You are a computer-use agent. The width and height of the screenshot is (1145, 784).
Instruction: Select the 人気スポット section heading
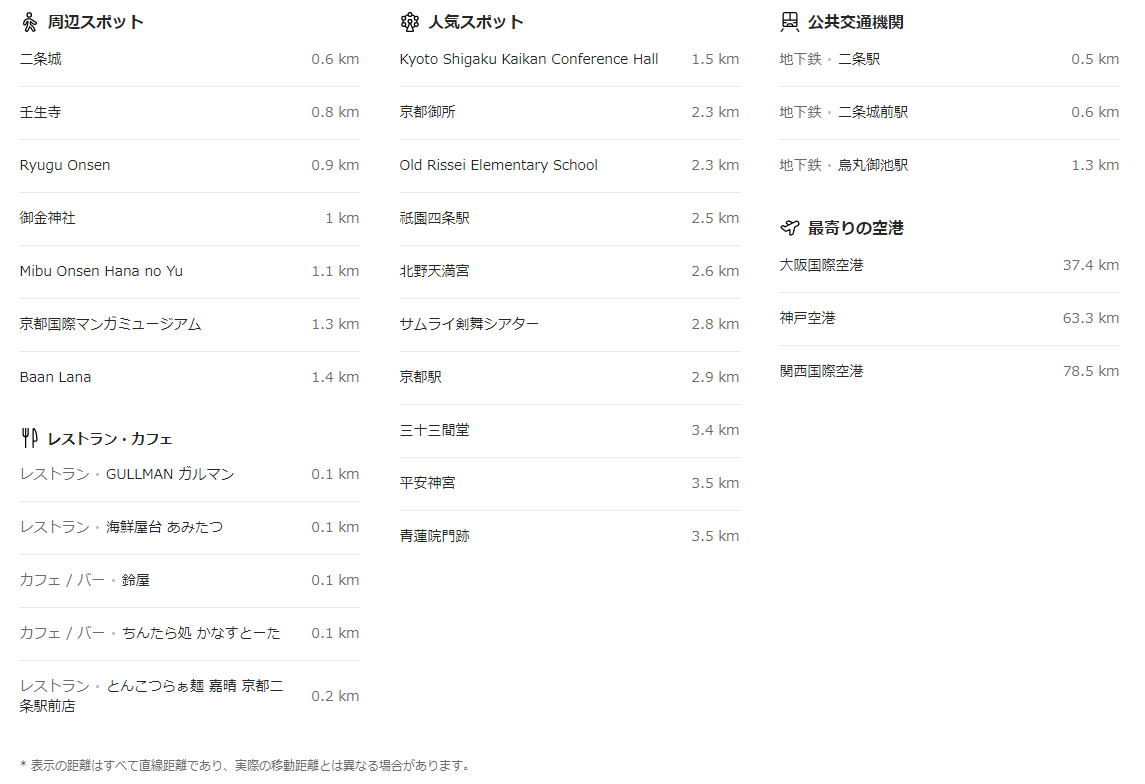(x=476, y=23)
